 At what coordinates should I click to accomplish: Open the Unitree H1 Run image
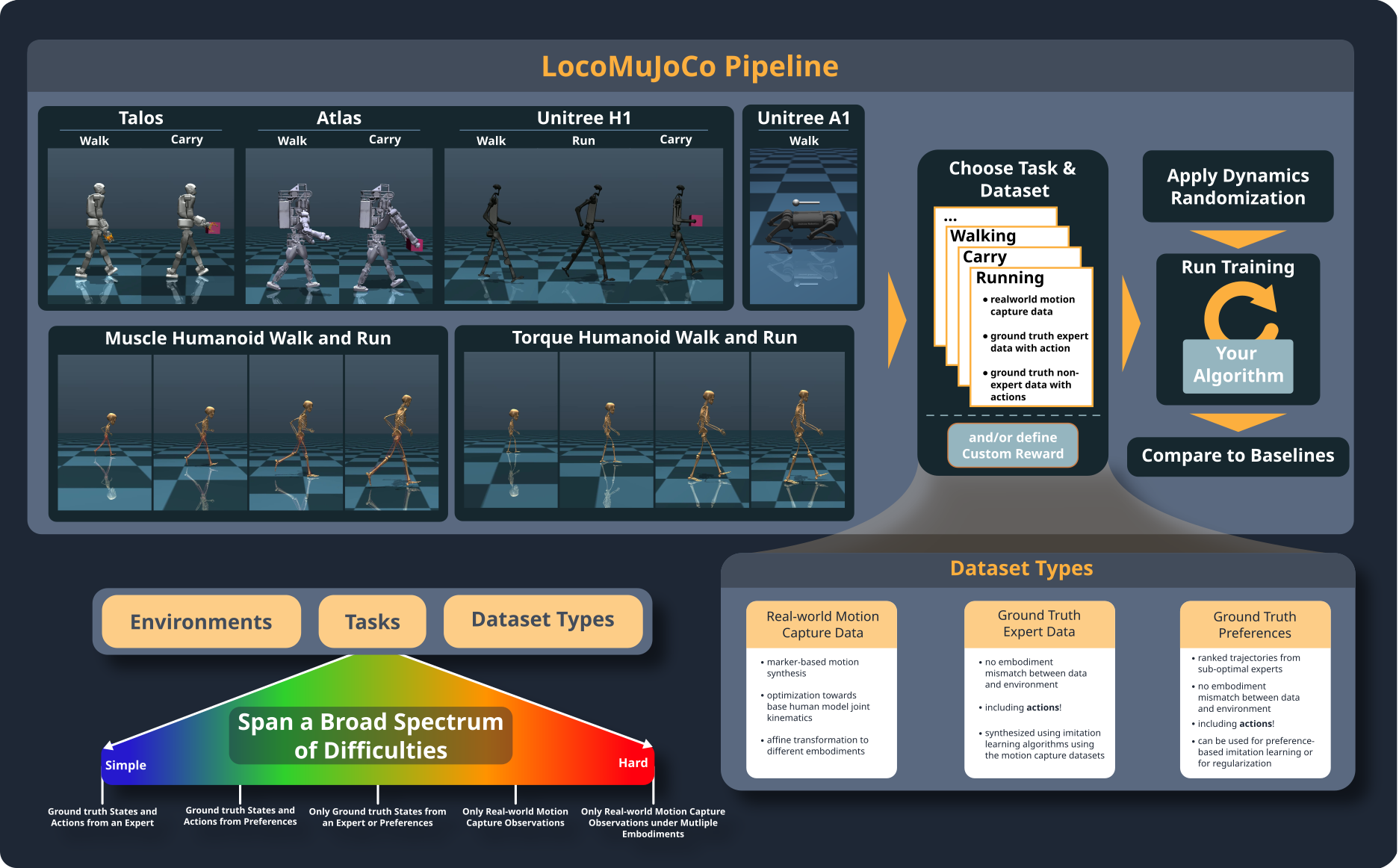(x=584, y=224)
